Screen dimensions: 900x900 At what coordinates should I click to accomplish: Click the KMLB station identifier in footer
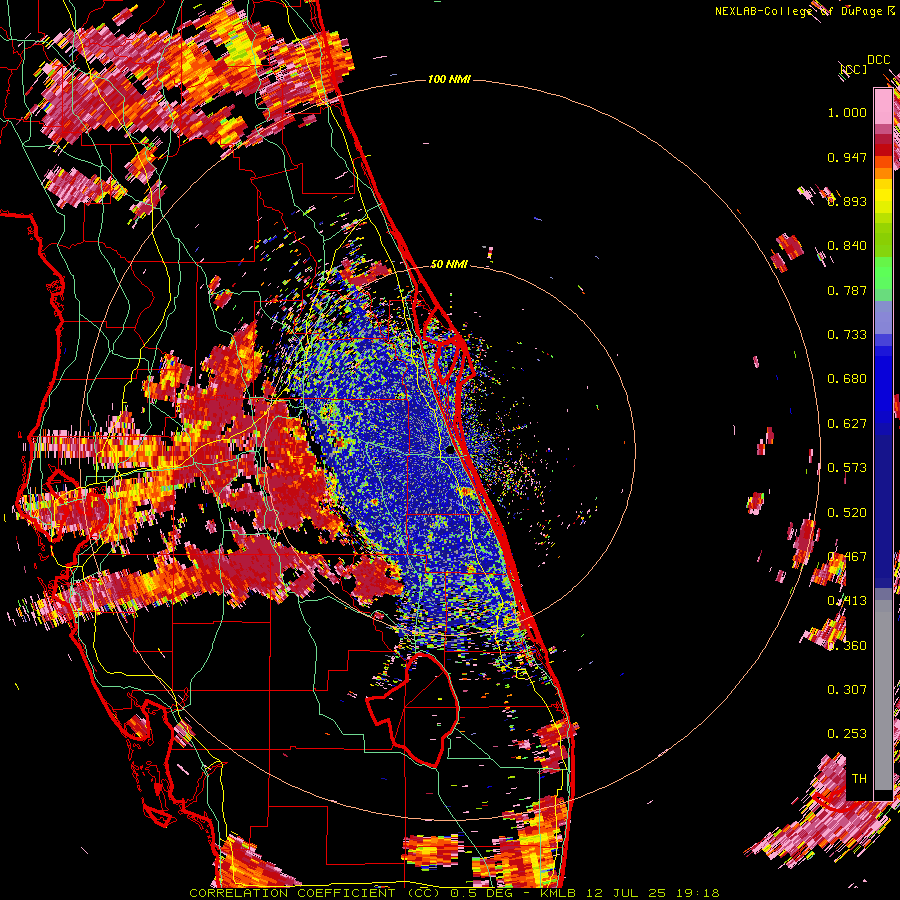pyautogui.click(x=557, y=893)
